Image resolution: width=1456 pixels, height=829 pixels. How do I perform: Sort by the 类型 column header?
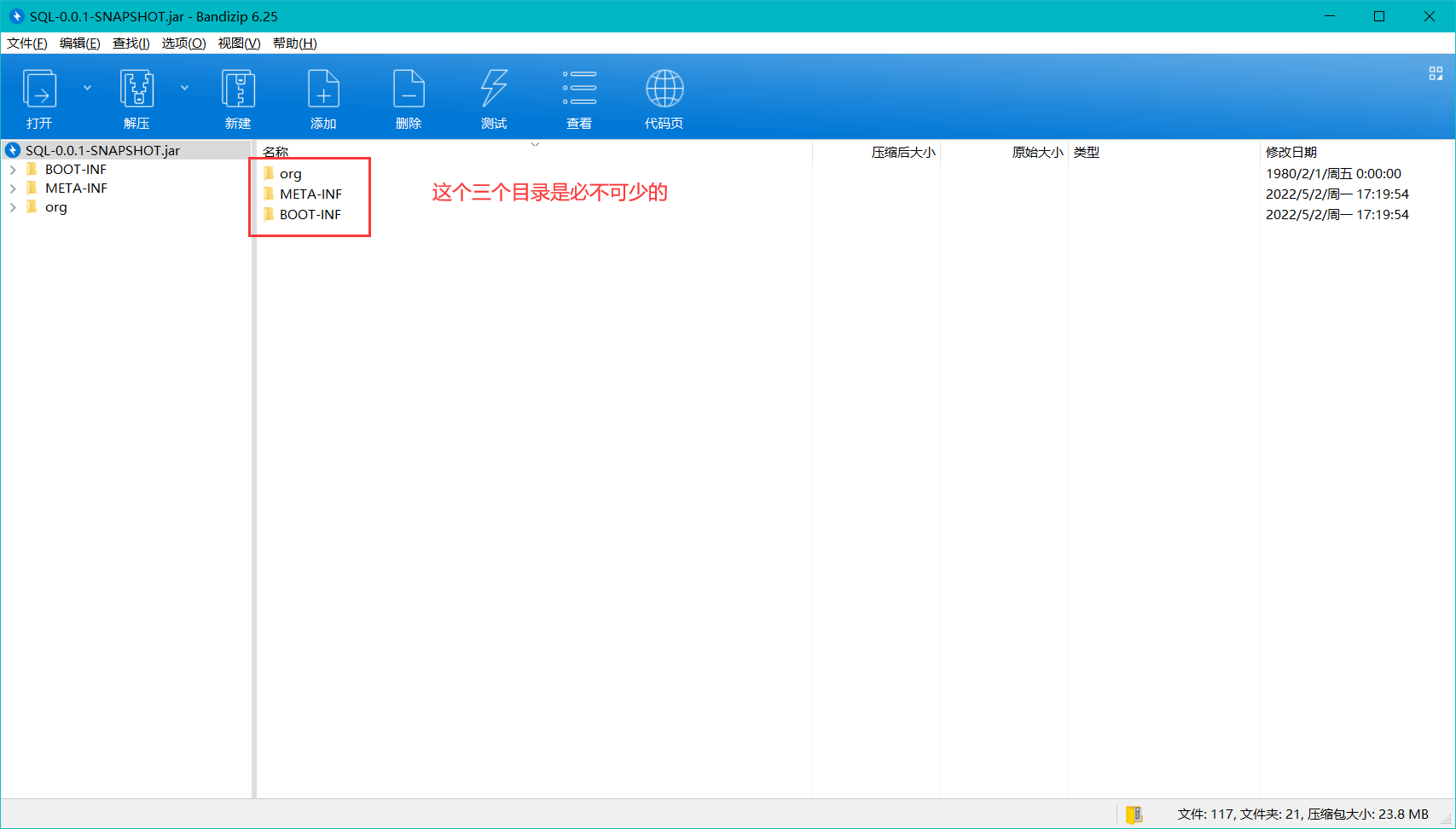point(1087,153)
